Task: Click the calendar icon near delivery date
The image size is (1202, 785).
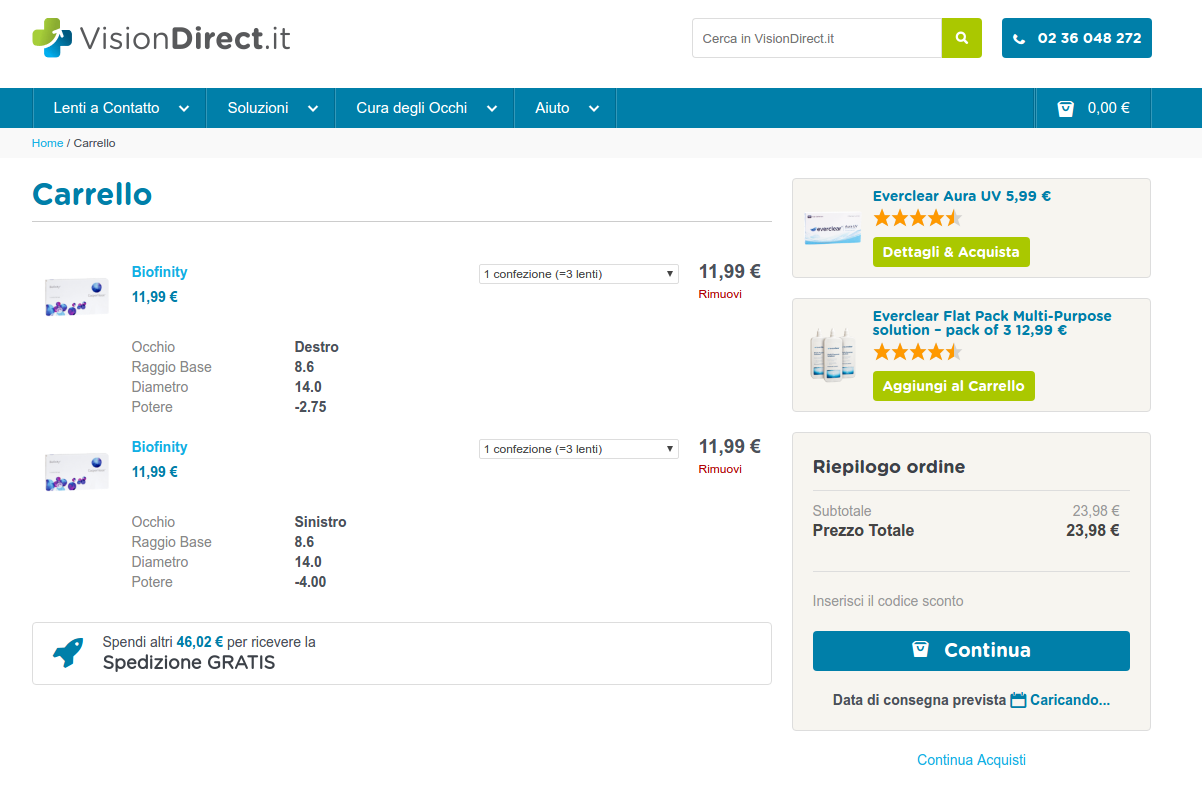Action: click(x=1018, y=700)
